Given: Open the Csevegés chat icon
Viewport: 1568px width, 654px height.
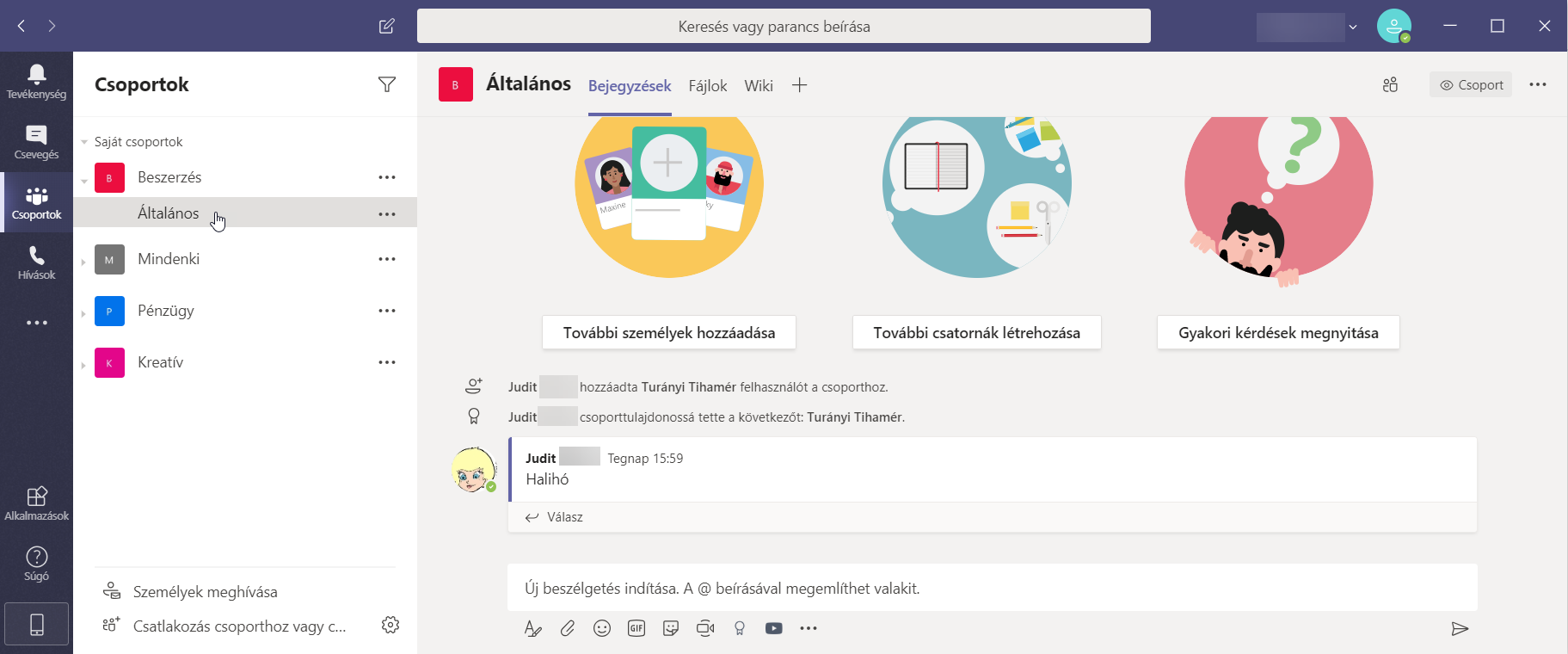Looking at the screenshot, I should 36,142.
